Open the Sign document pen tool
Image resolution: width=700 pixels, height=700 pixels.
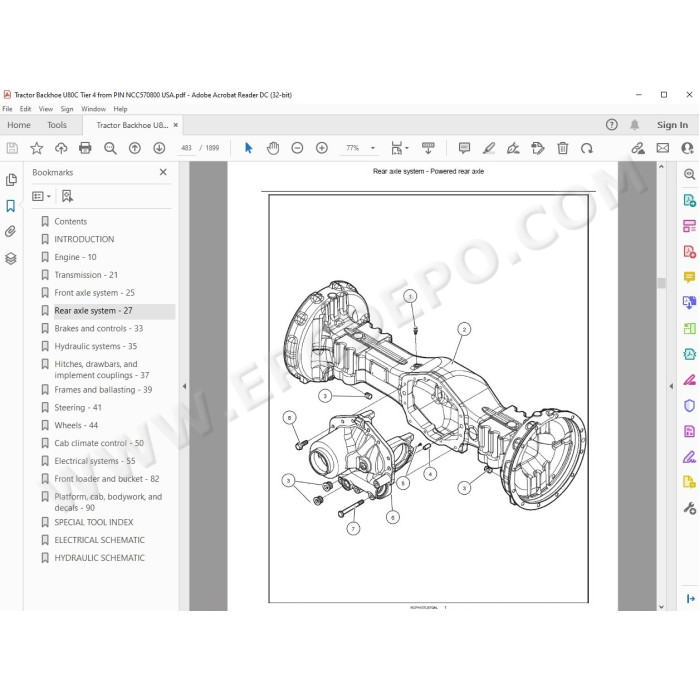tap(513, 148)
